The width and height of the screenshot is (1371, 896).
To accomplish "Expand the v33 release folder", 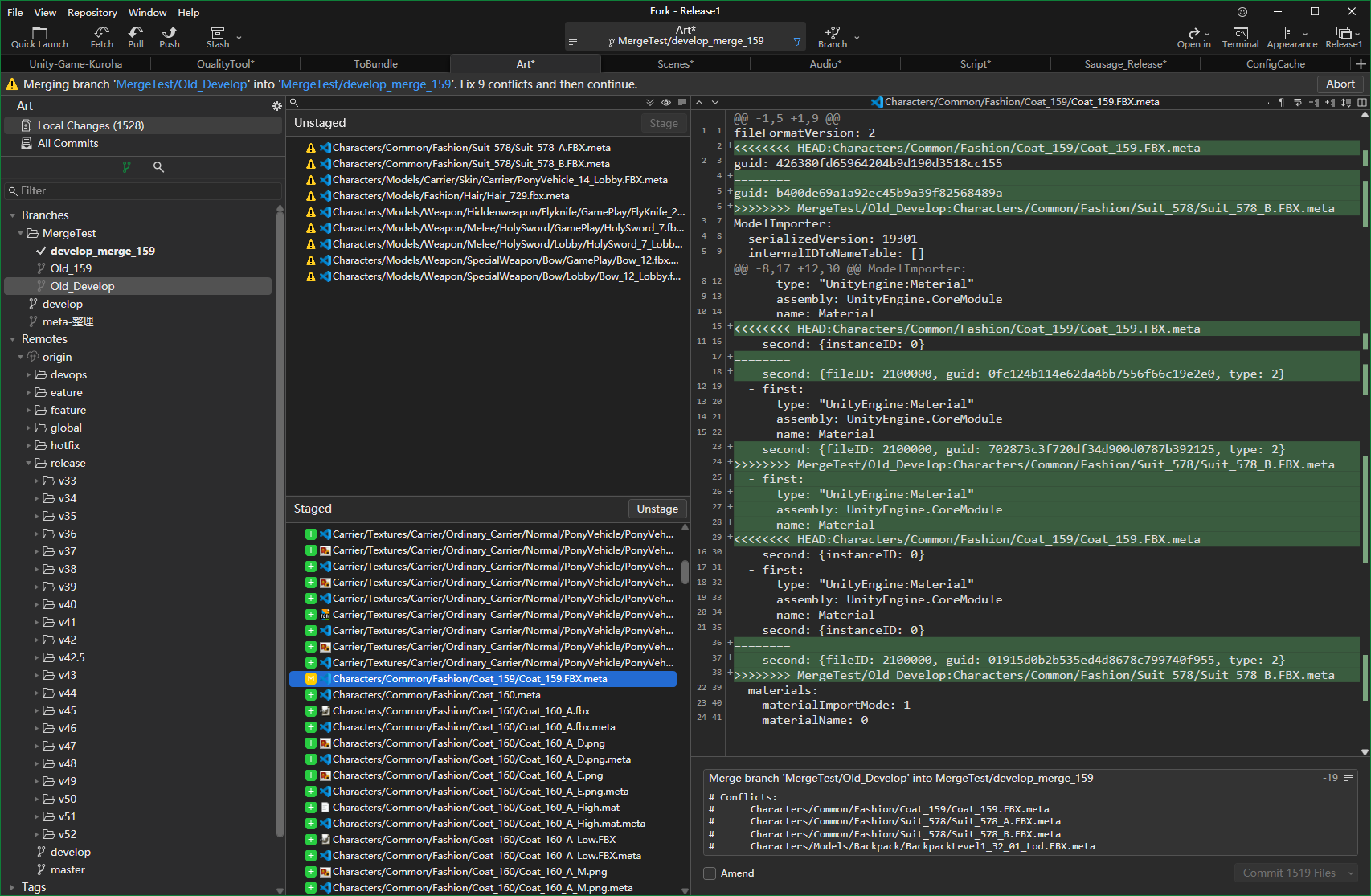I will (37, 481).
